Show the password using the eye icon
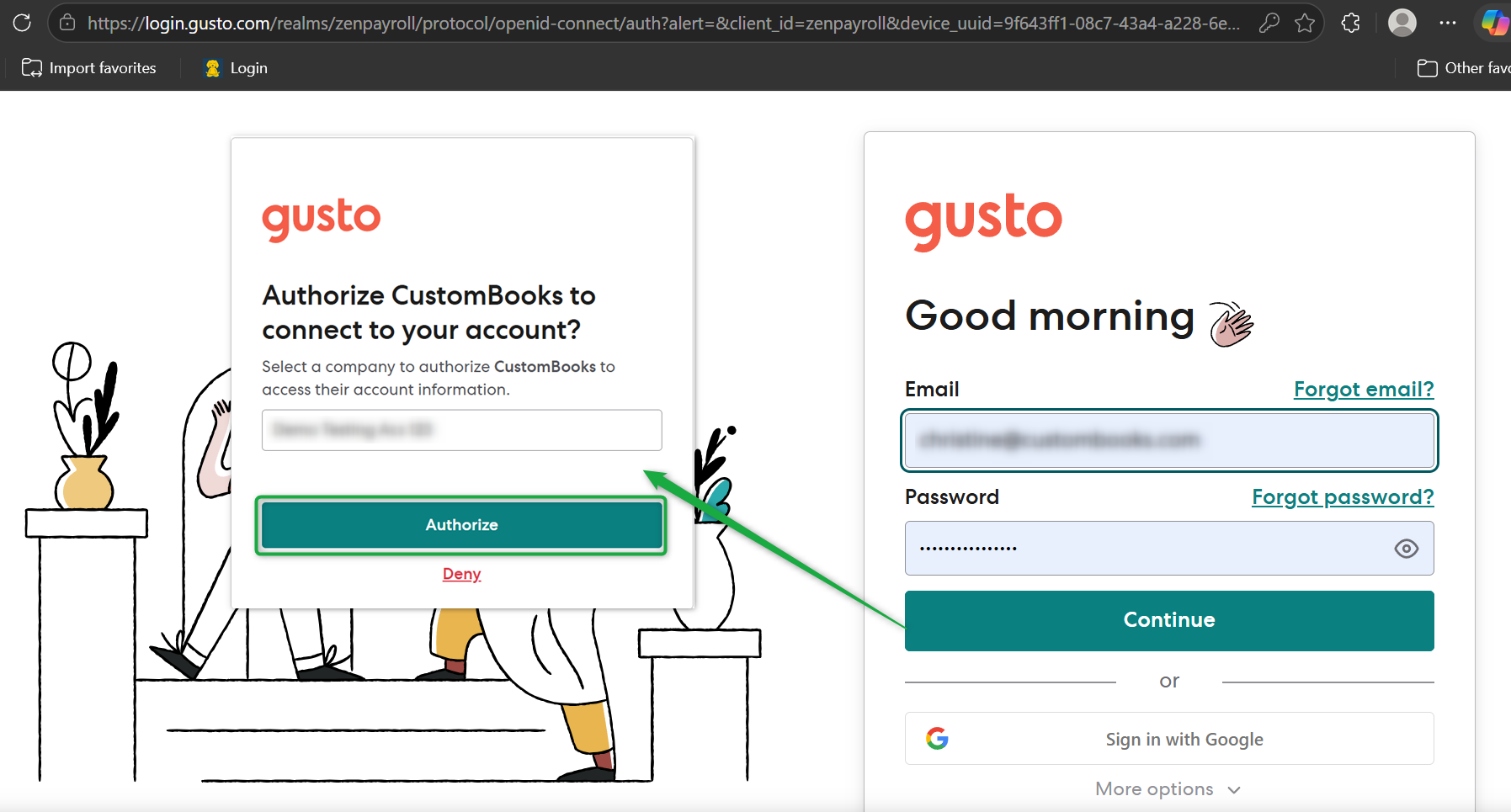Viewport: 1511px width, 812px height. [1406, 549]
